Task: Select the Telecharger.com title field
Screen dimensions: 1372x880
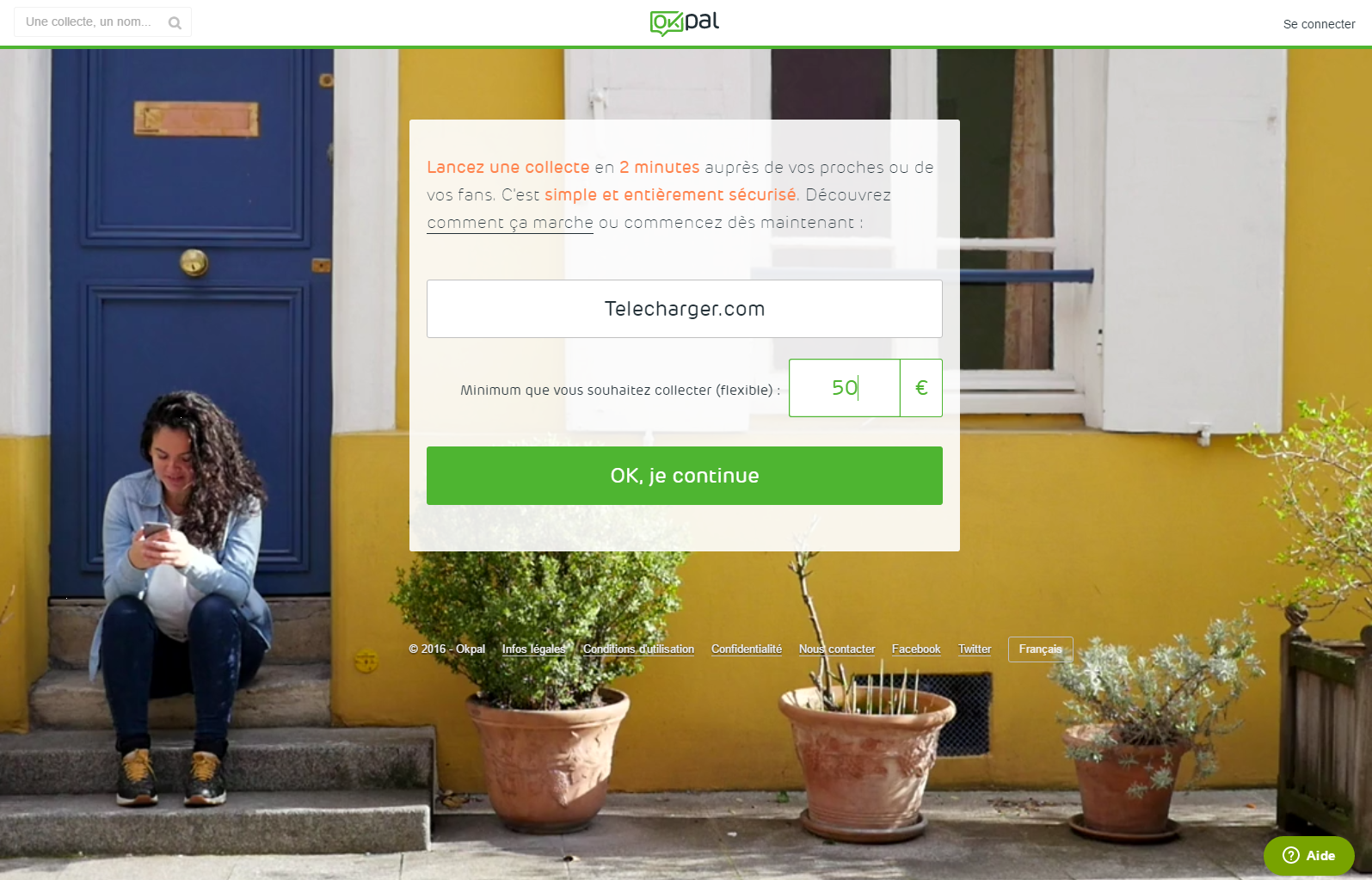Action: [685, 309]
